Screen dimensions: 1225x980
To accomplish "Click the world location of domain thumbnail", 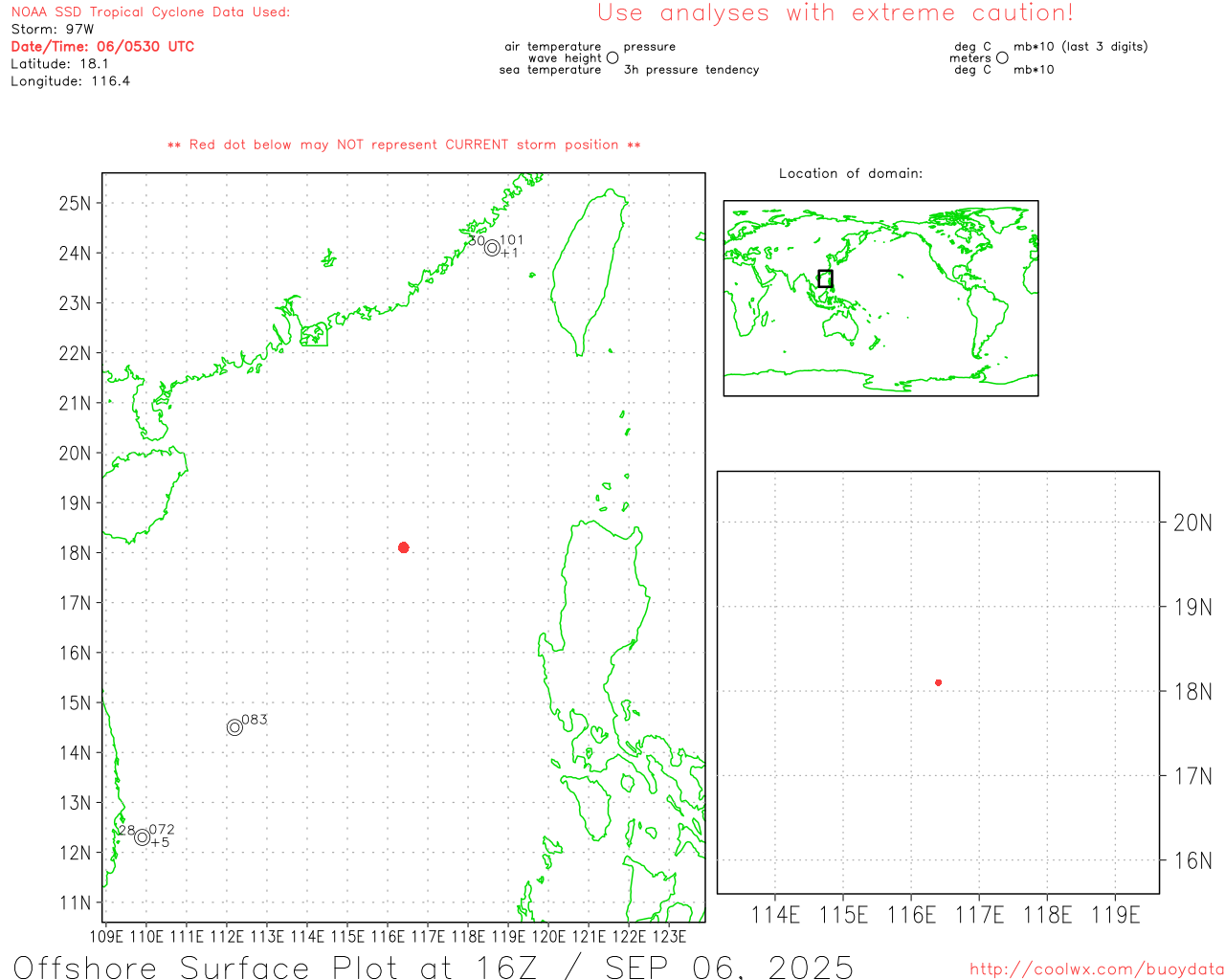I will tap(880, 298).
